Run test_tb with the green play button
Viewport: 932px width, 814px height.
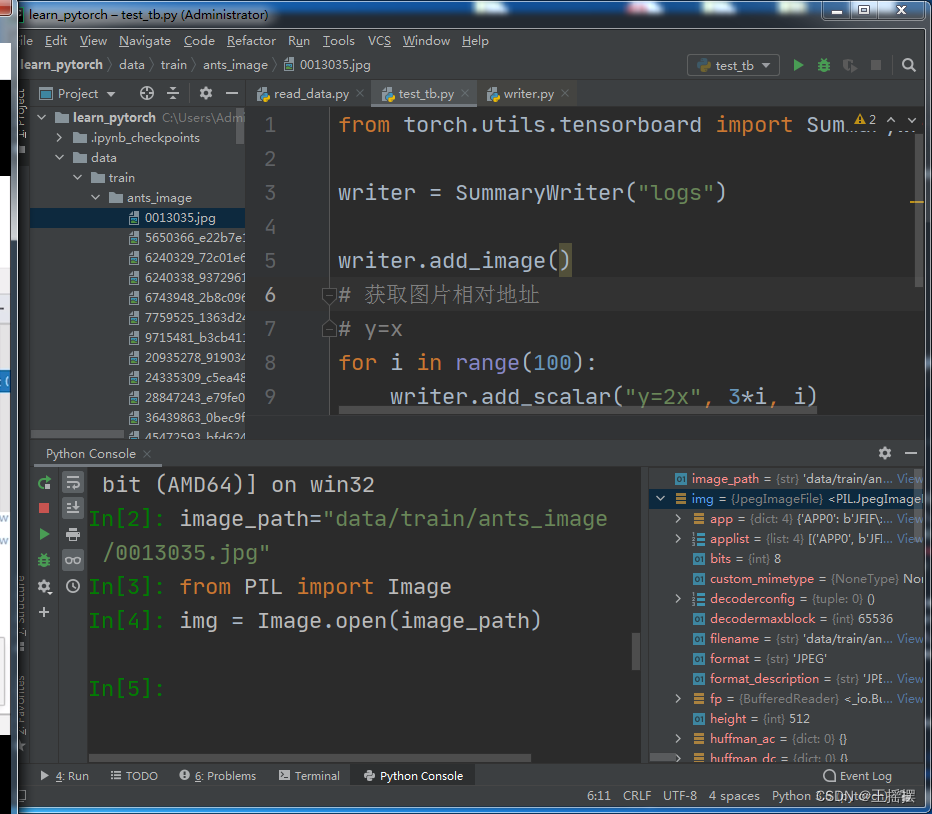click(798, 65)
